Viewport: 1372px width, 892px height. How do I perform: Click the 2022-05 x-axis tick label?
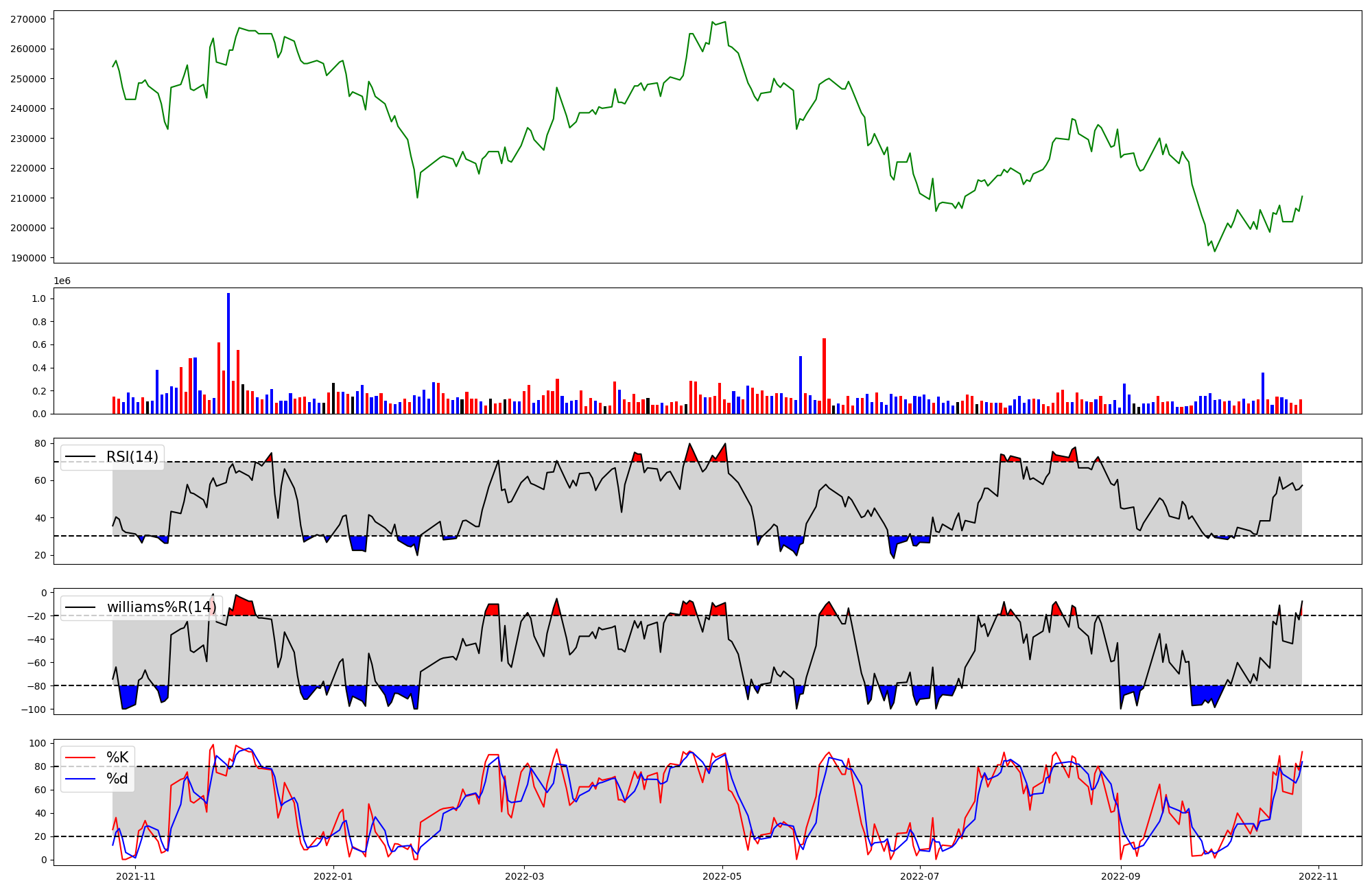click(x=722, y=876)
